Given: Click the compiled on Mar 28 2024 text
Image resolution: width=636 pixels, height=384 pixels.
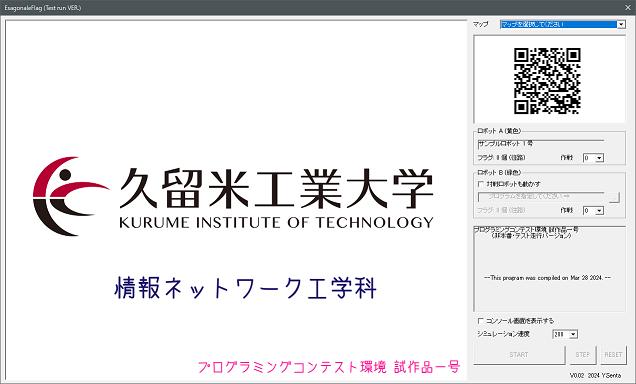Looking at the screenshot, I should click(547, 278).
